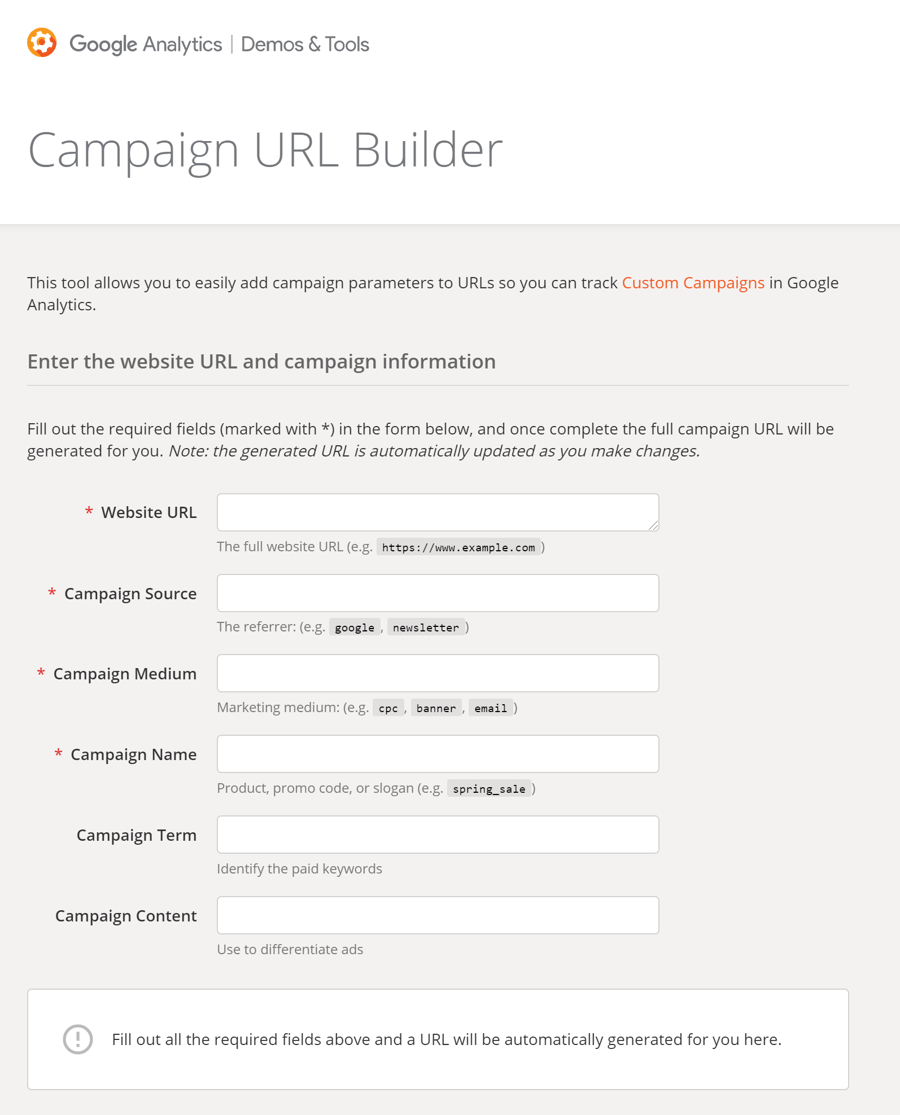Click the google example chip
The width and height of the screenshot is (900, 1115).
[355, 627]
